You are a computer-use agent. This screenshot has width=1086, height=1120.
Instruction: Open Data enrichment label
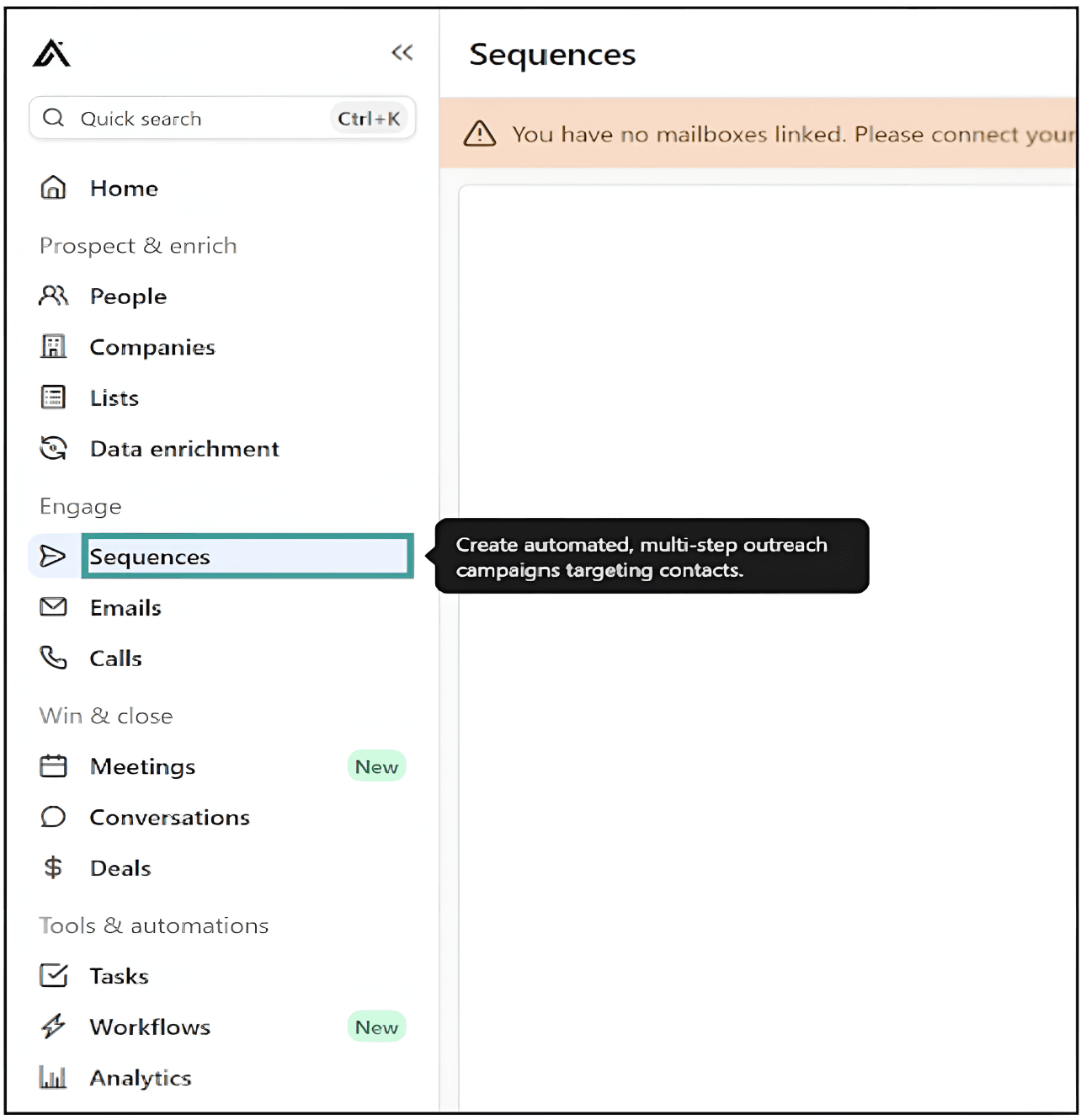(184, 449)
